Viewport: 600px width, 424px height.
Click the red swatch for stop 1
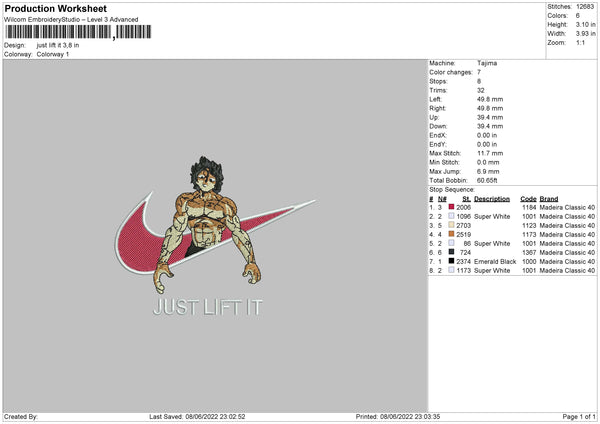click(452, 207)
